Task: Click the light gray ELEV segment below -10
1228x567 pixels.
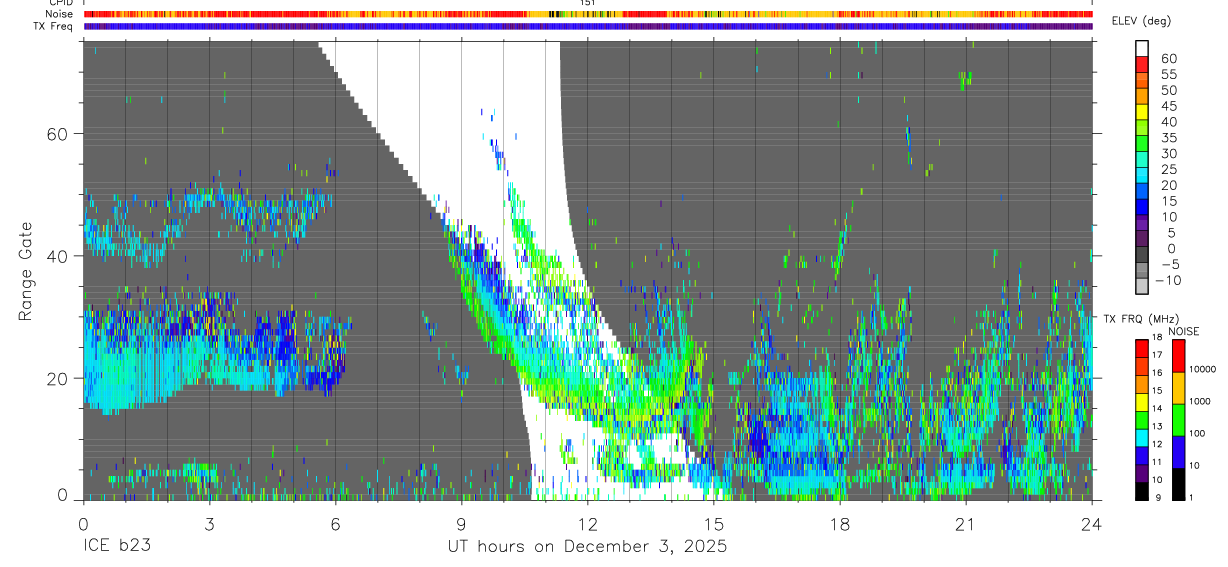Action: coord(1142,287)
